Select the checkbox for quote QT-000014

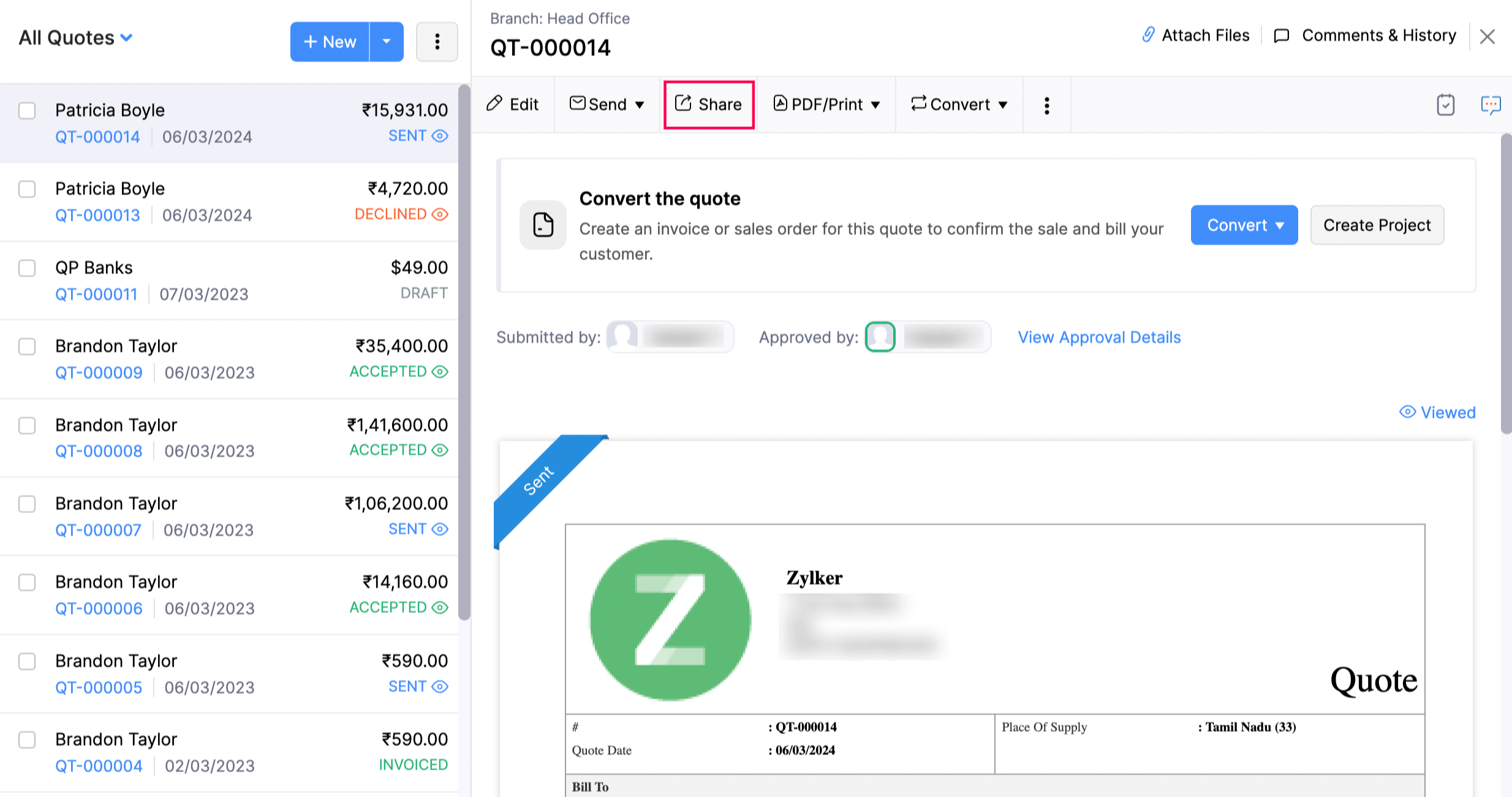click(27, 111)
